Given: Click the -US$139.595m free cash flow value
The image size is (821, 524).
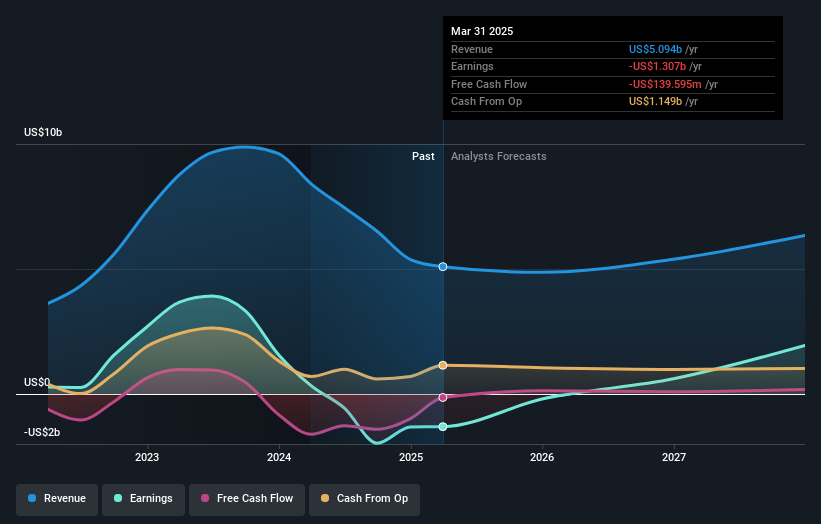Looking at the screenshot, I should coord(665,84).
